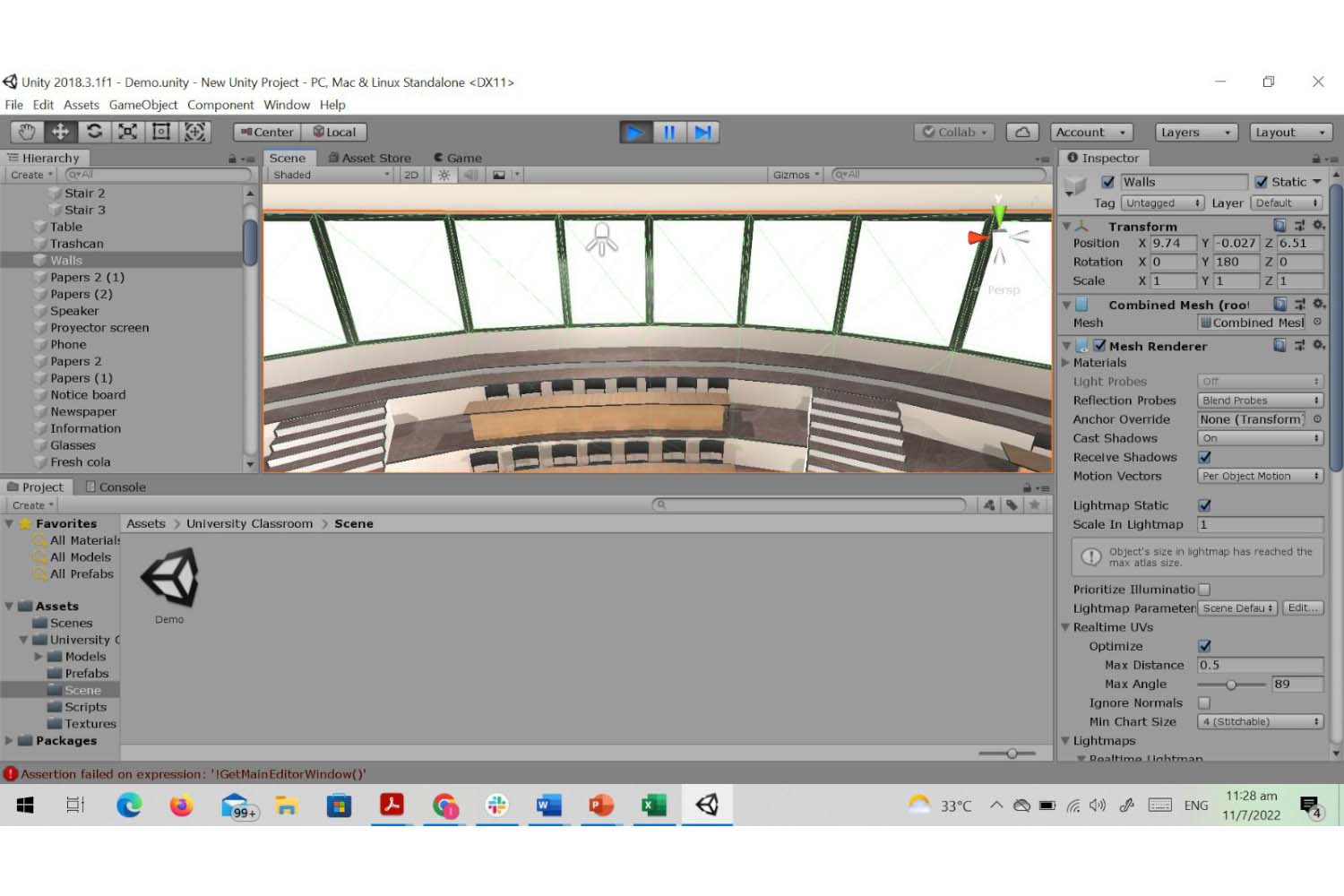Toggle scene lighting sun icon

point(444,175)
